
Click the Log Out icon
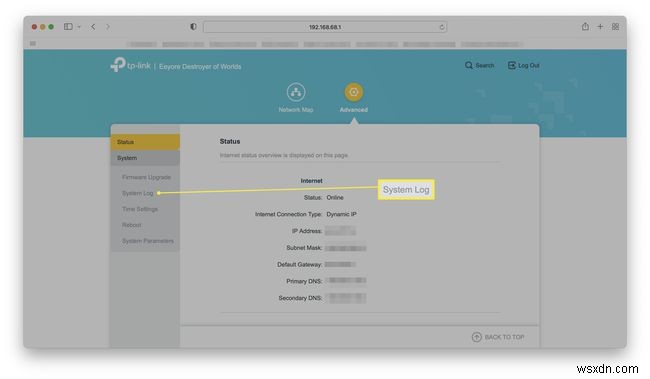pyautogui.click(x=512, y=65)
